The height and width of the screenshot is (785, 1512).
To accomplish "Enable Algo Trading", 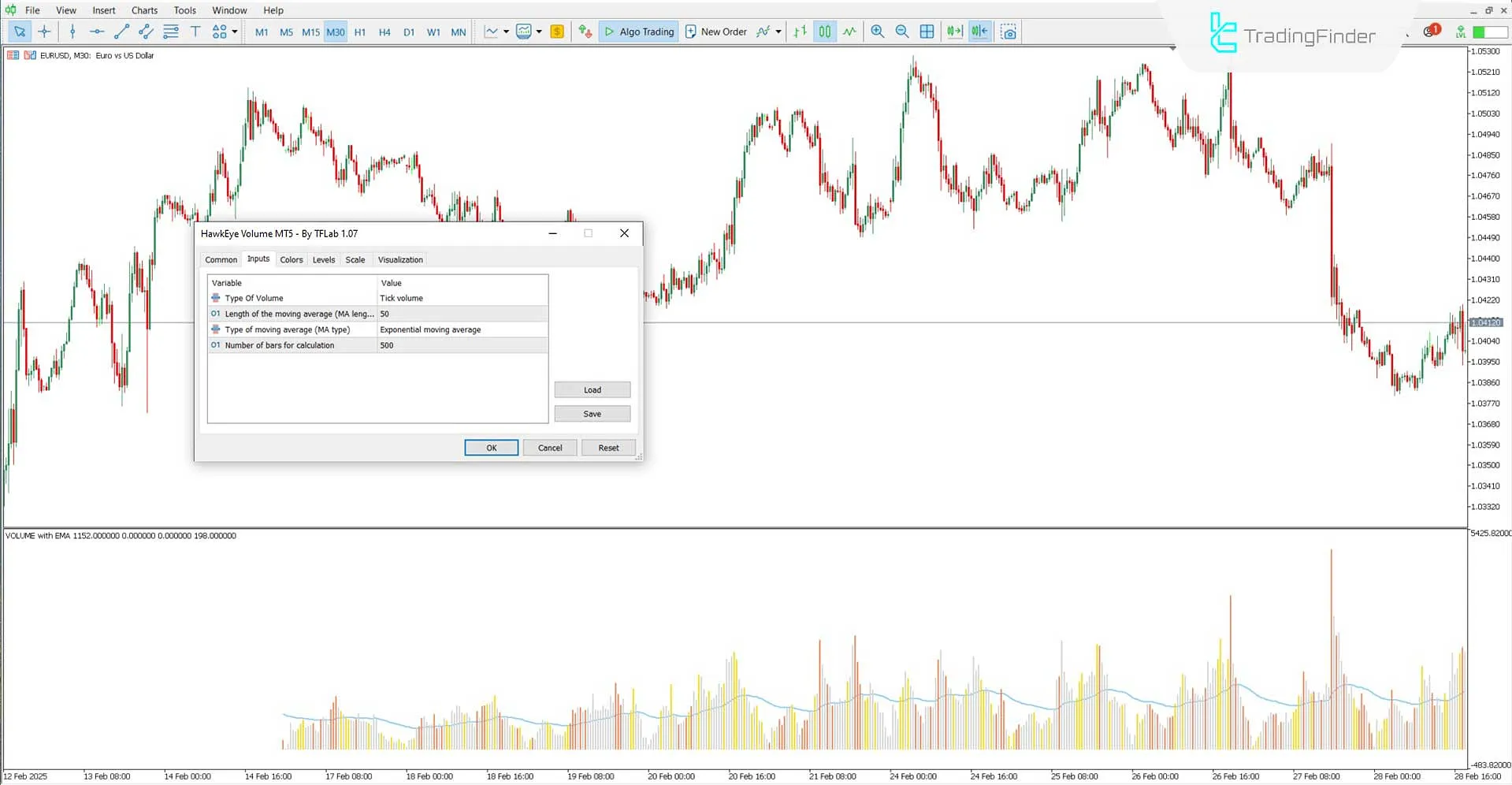I will (x=638, y=32).
